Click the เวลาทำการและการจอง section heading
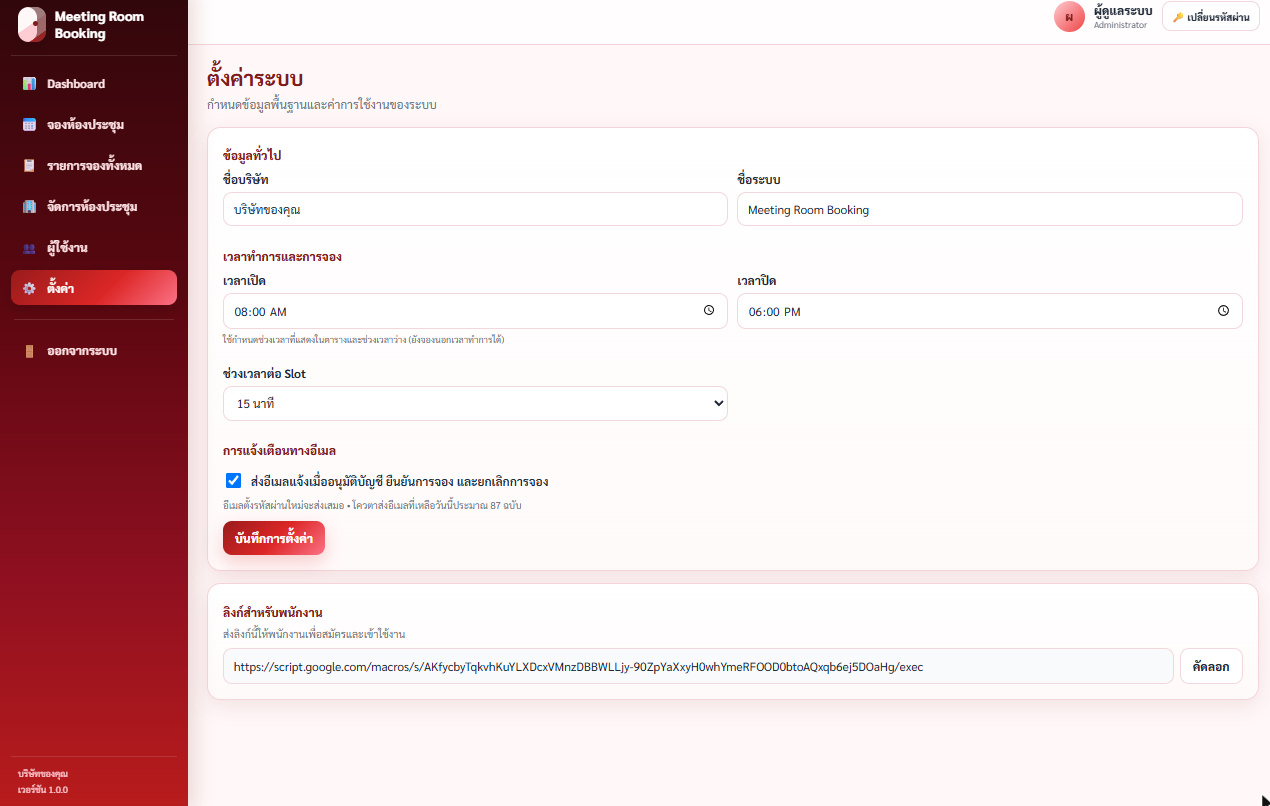 (x=282, y=257)
